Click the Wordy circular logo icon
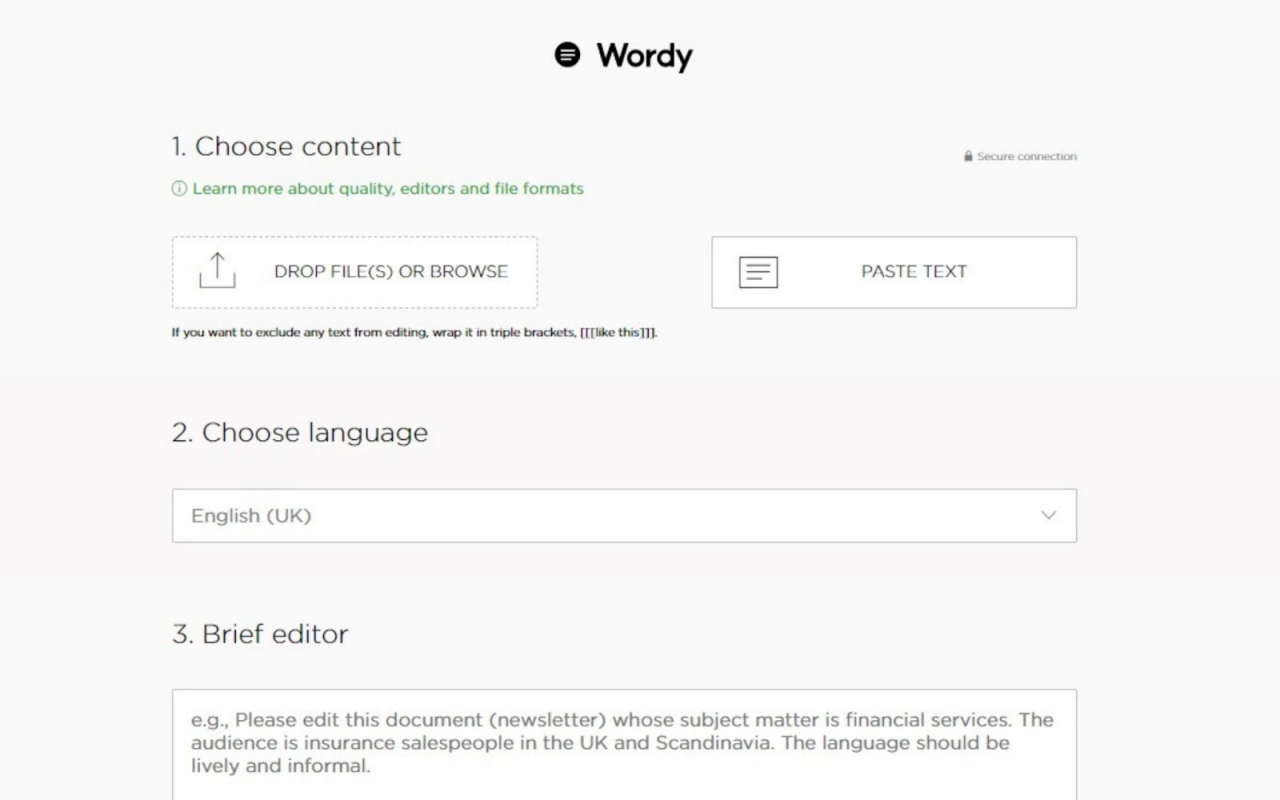Viewport: 1280px width, 800px height. coord(567,55)
